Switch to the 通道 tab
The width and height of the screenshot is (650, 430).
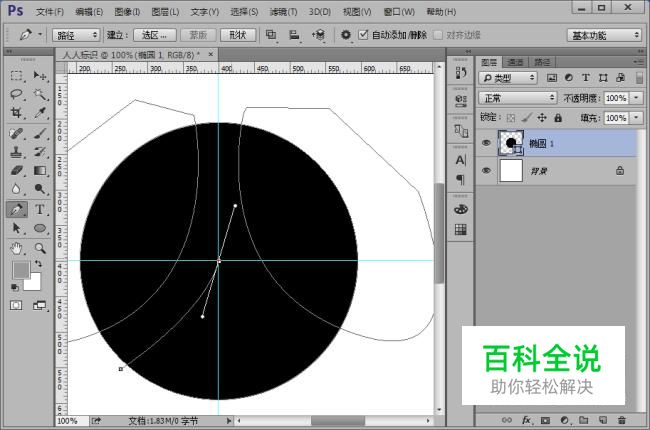click(515, 62)
